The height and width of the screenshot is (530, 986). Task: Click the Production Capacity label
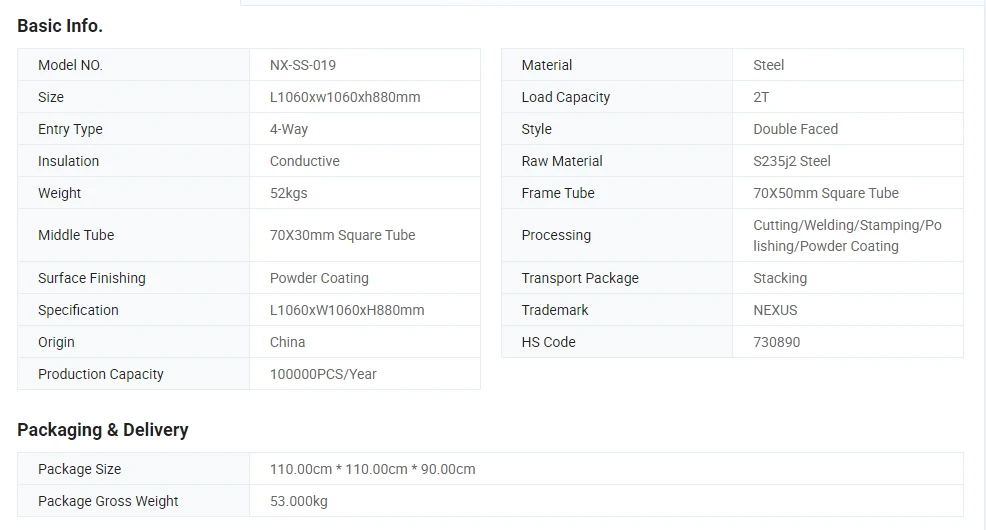pyautogui.click(x=101, y=375)
